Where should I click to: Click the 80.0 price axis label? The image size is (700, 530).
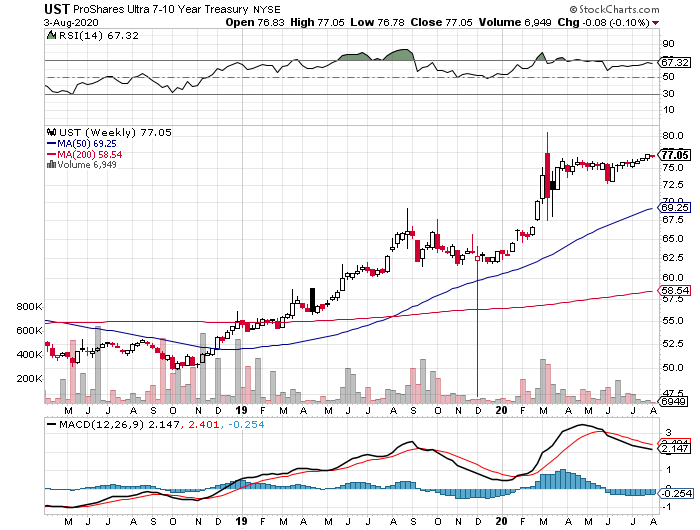pos(673,136)
